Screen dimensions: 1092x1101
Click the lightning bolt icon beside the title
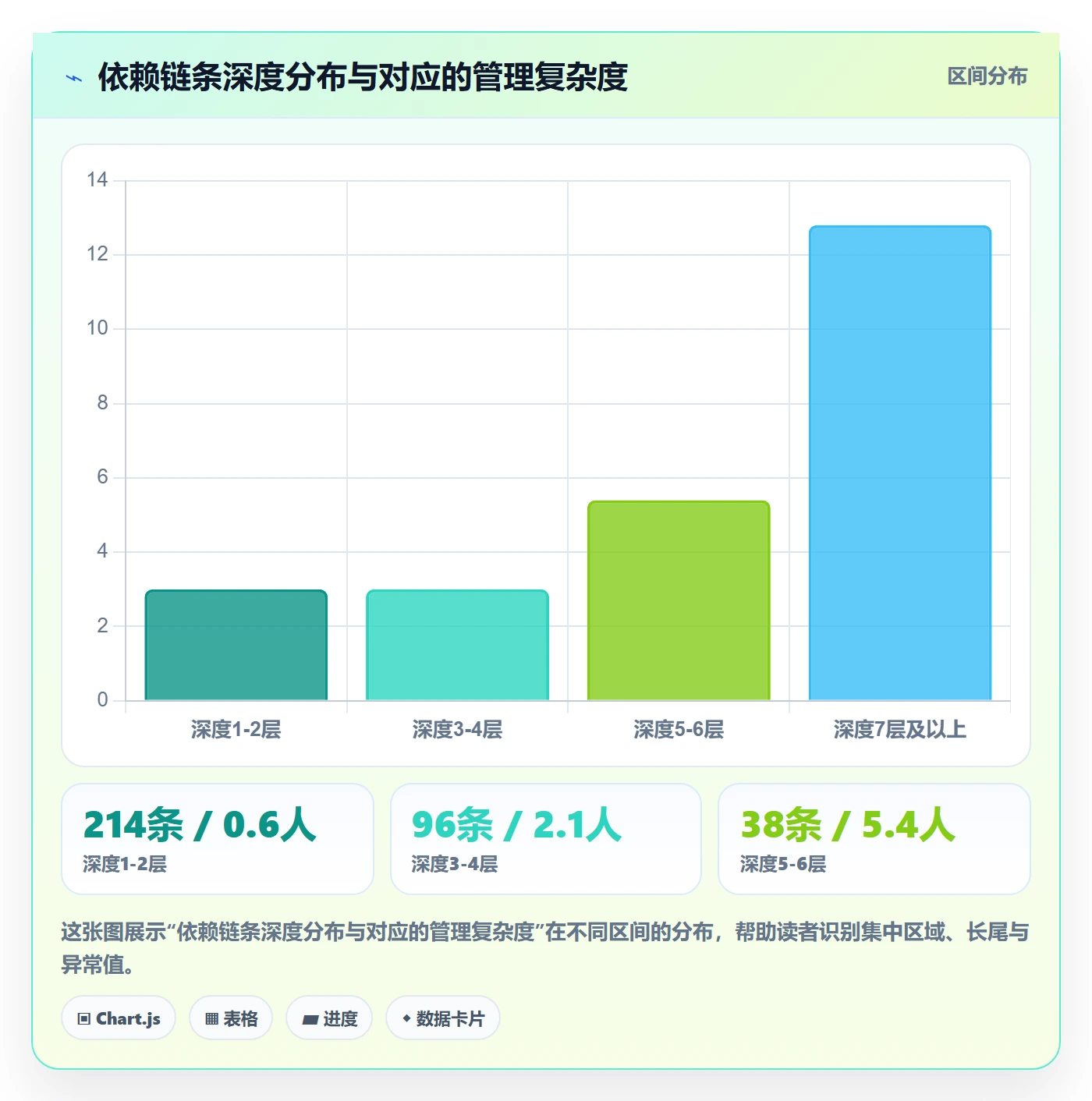tap(74, 78)
